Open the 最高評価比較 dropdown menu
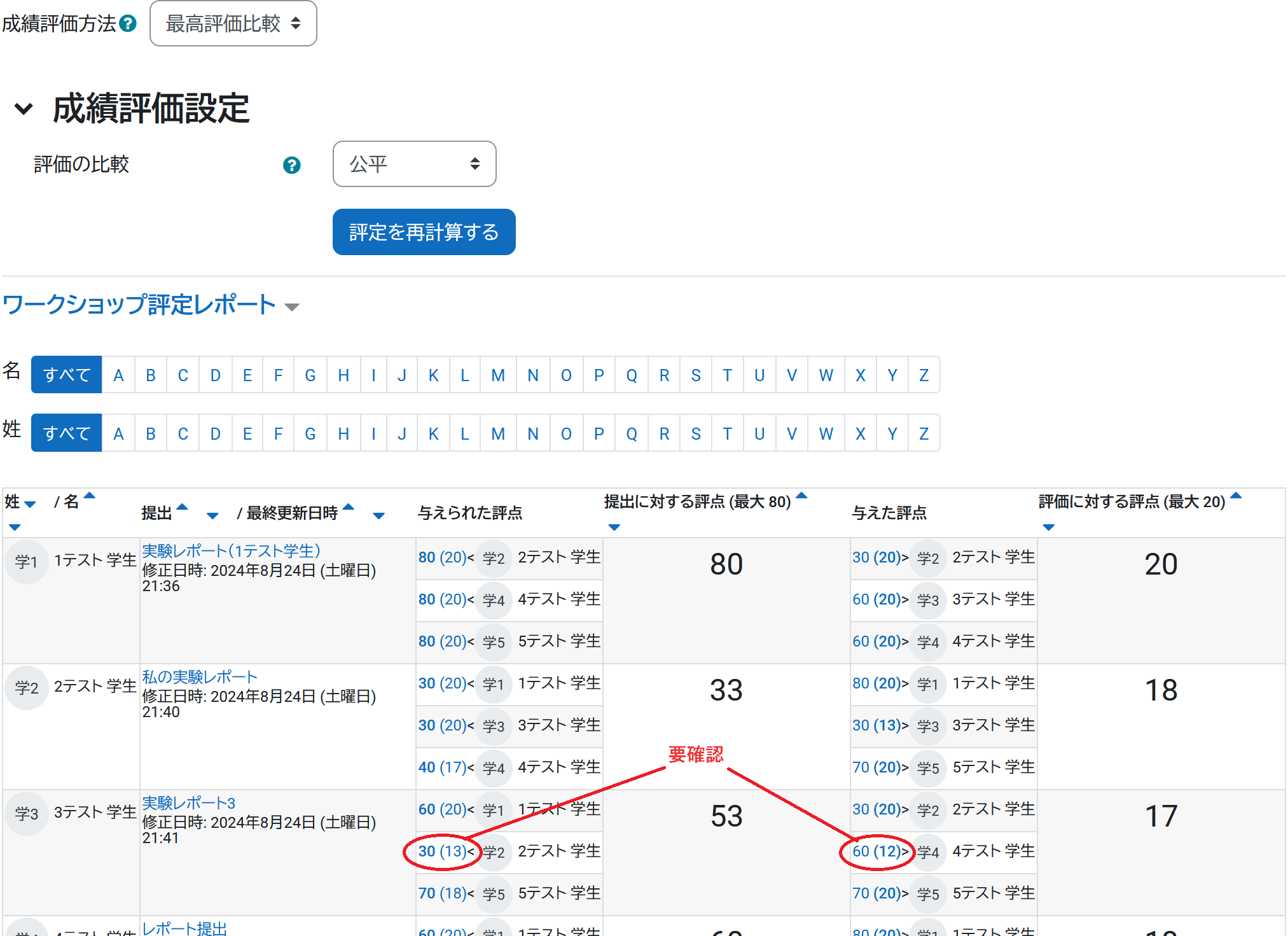Viewport: 1288px width, 936px height. [x=233, y=24]
